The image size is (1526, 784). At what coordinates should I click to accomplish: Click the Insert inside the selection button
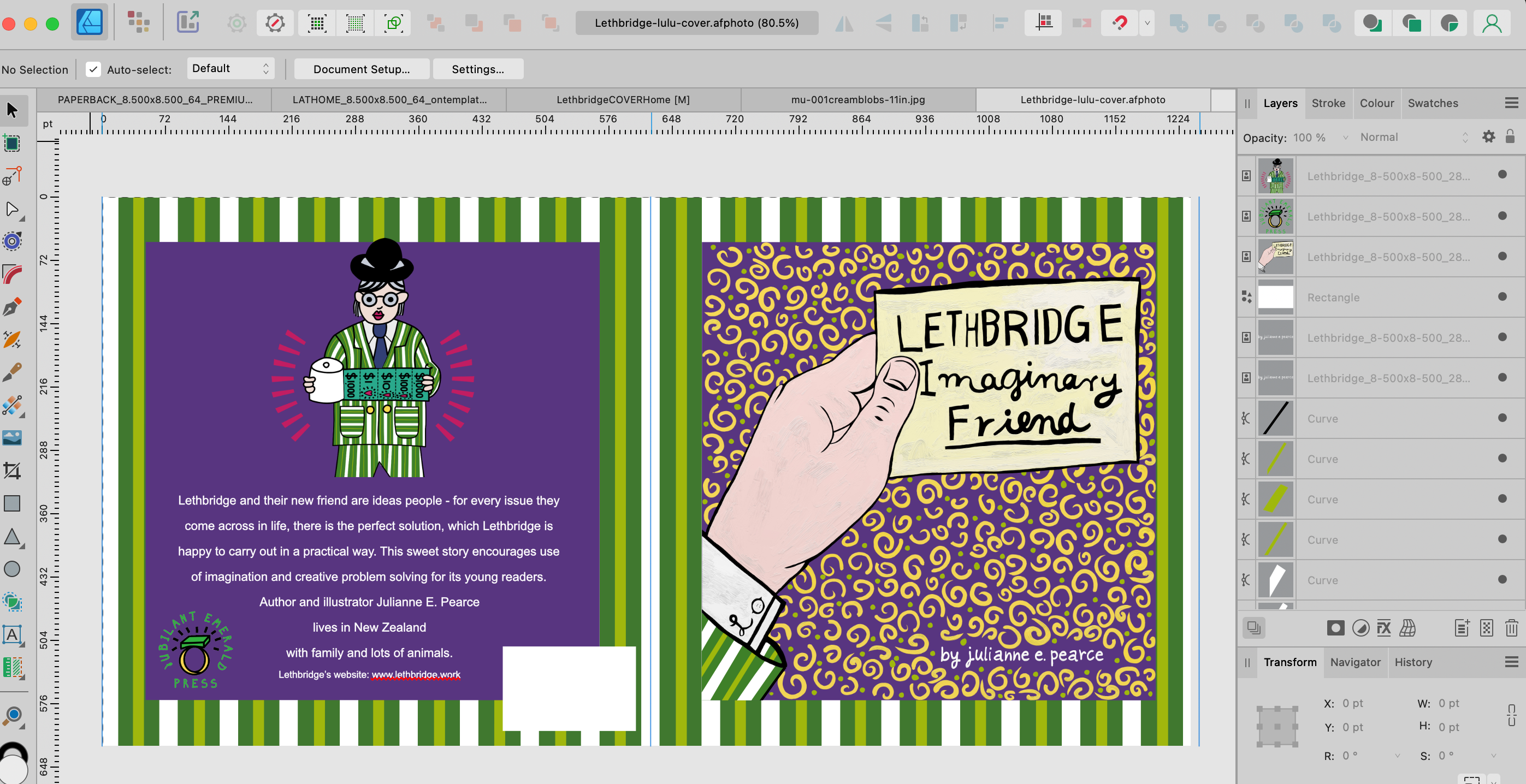(1450, 23)
